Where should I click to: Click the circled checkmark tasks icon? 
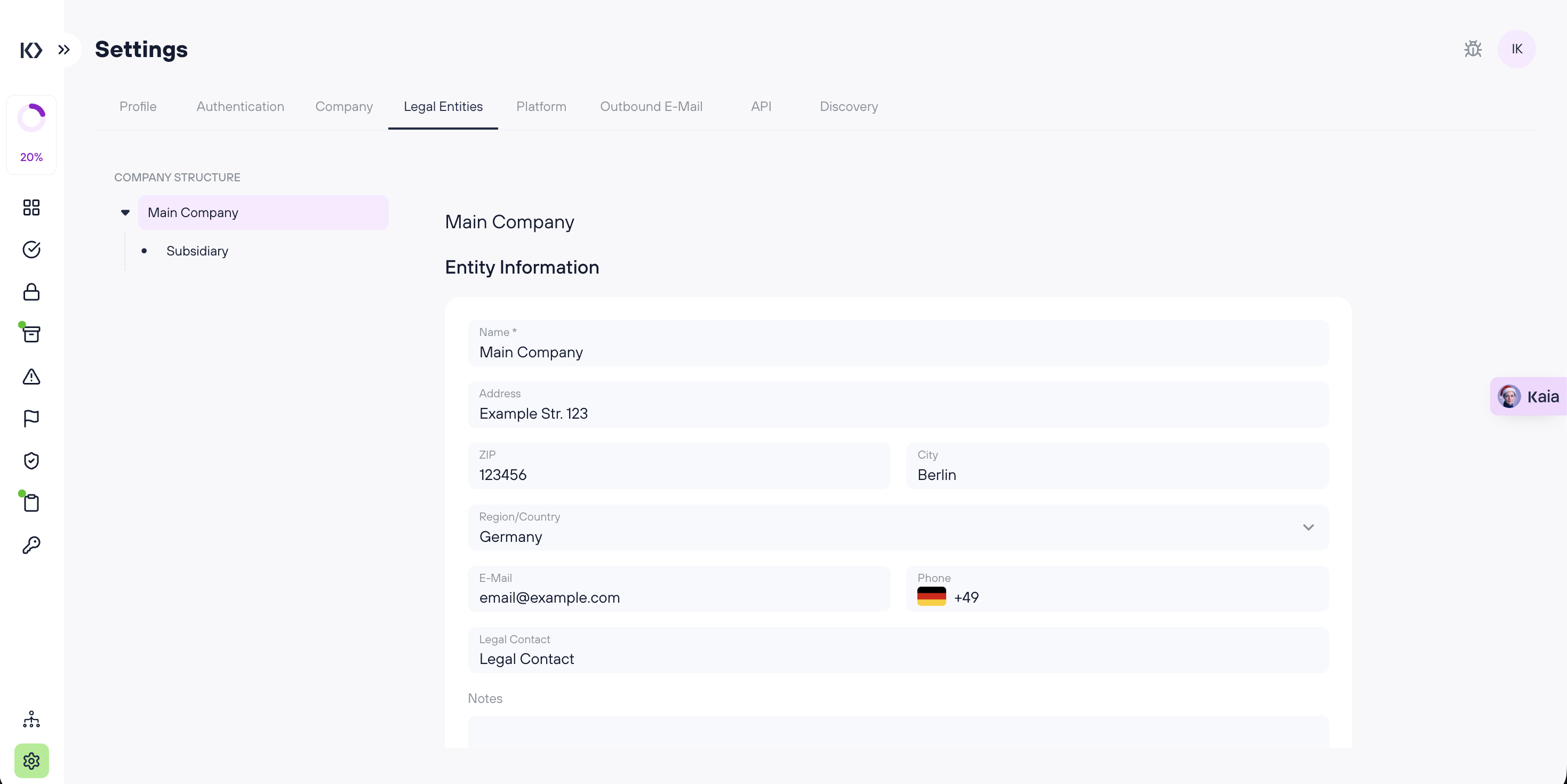(x=31, y=250)
